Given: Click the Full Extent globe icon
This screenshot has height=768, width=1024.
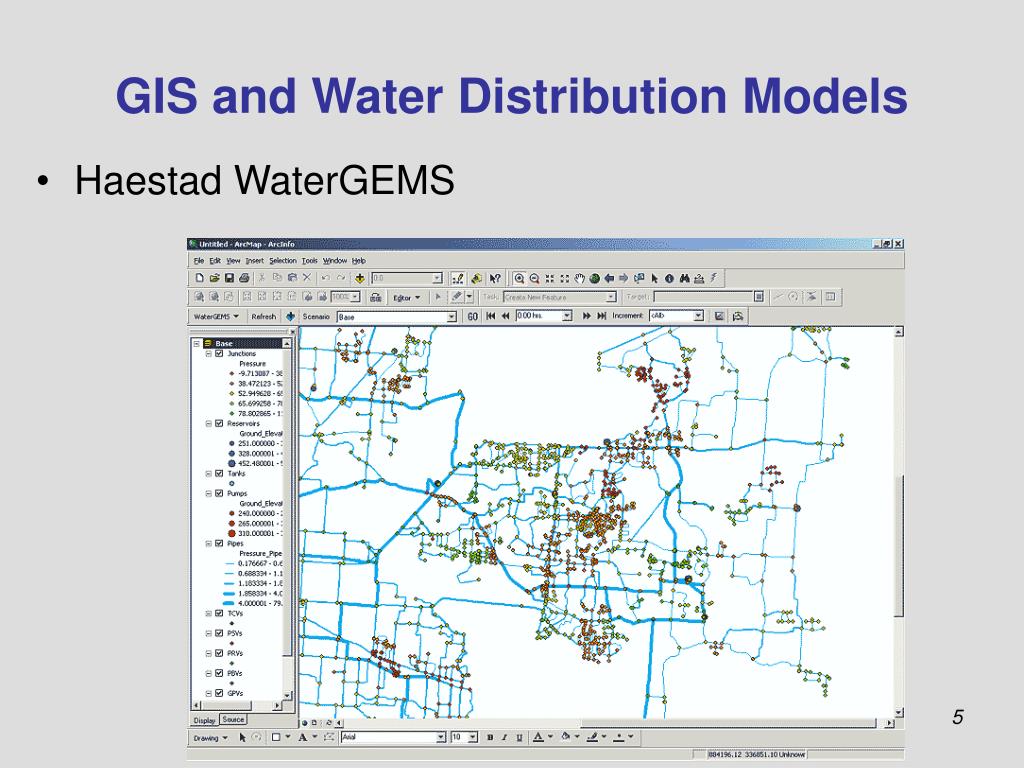Looking at the screenshot, I should (594, 279).
